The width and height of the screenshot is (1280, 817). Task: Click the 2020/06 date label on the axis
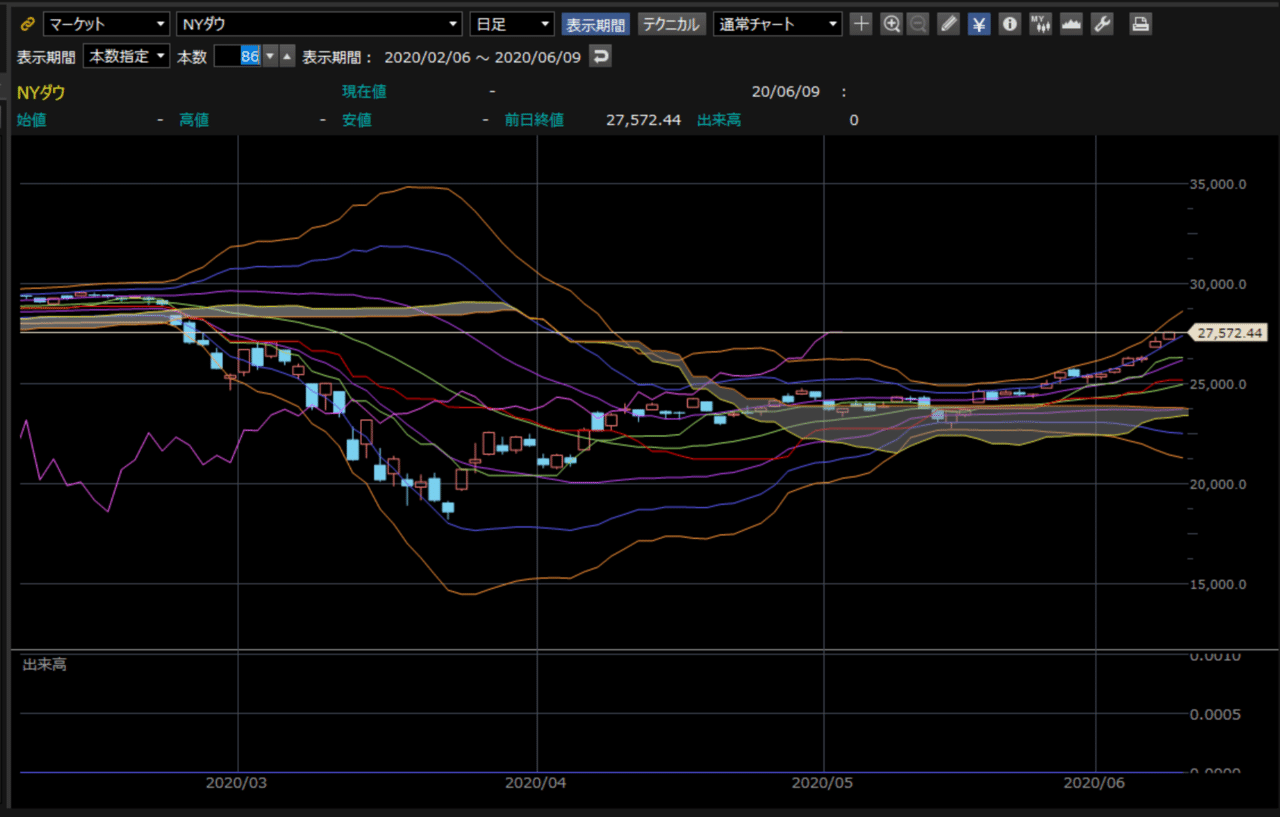(1096, 784)
